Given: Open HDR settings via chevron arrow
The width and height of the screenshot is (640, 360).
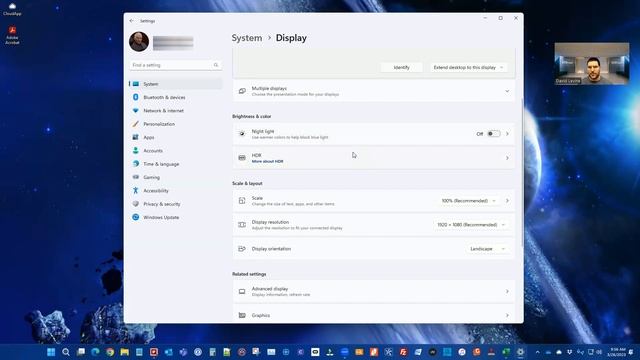Looking at the screenshot, I should pyautogui.click(x=507, y=158).
